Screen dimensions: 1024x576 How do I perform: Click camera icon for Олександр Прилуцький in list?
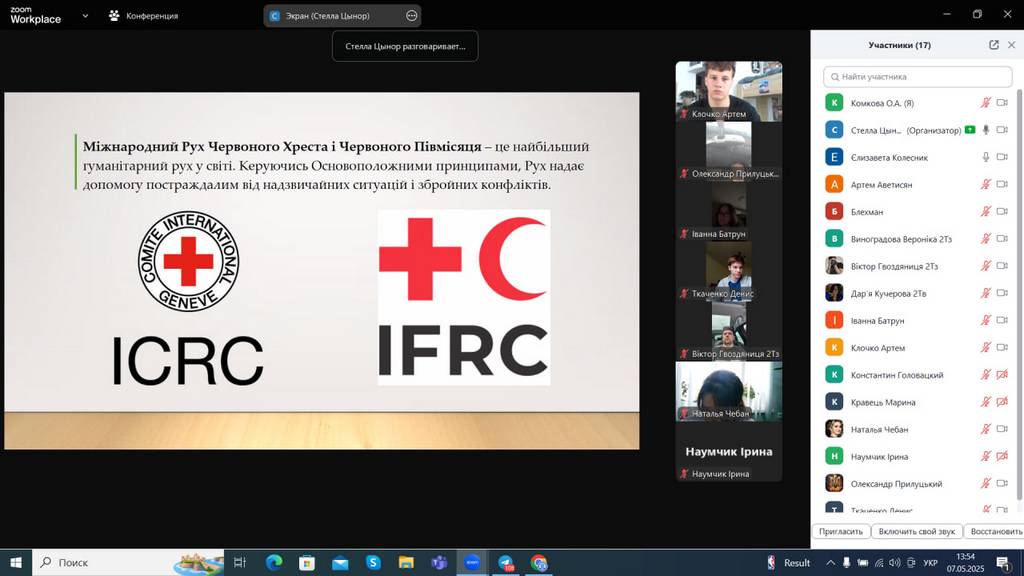click(1002, 484)
